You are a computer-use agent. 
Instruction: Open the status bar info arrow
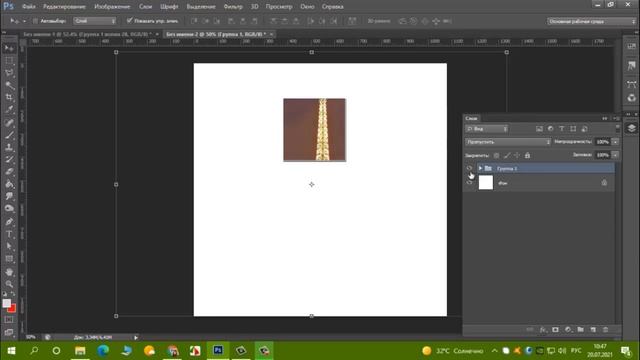click(x=136, y=338)
